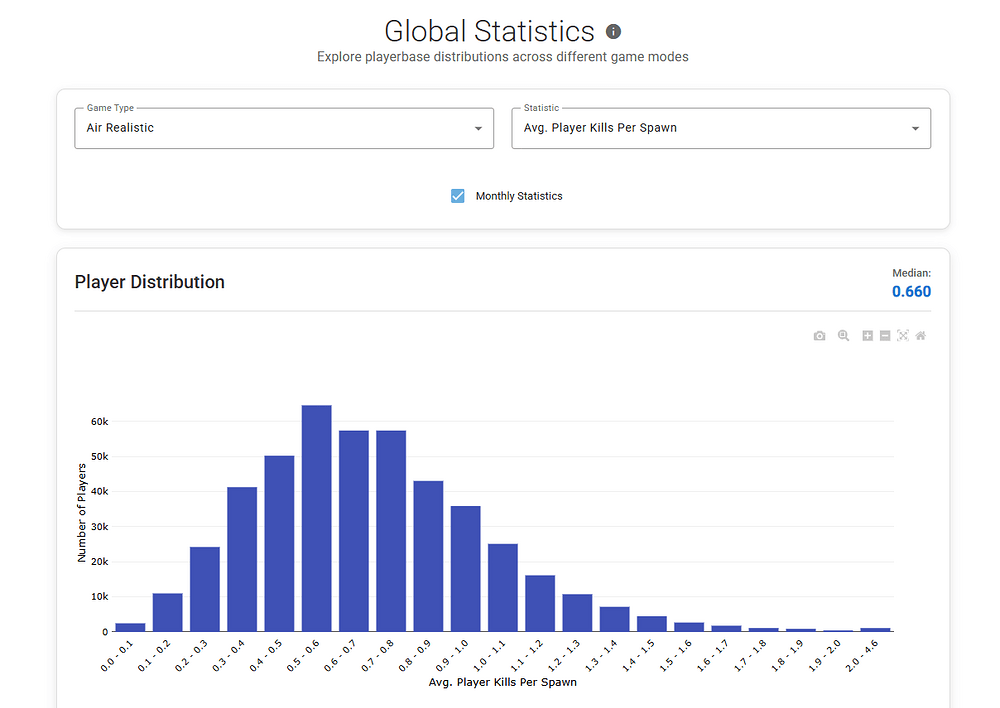
Task: Zoom in using the plus icon
Action: click(x=867, y=336)
